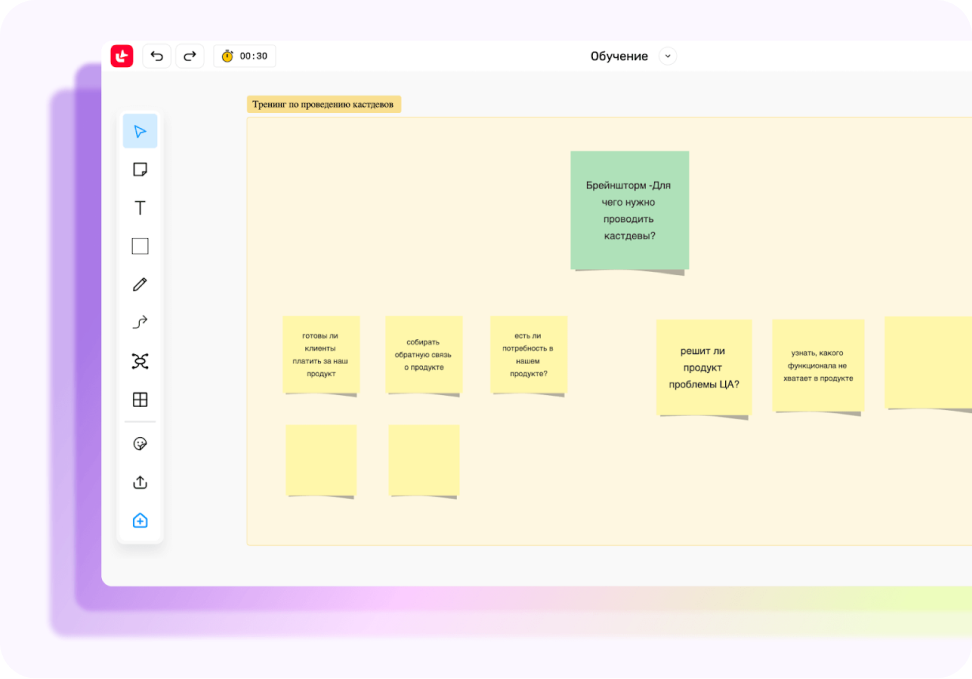
Task: Expand the dropdown chevron next to Обучение
Action: (x=668, y=56)
